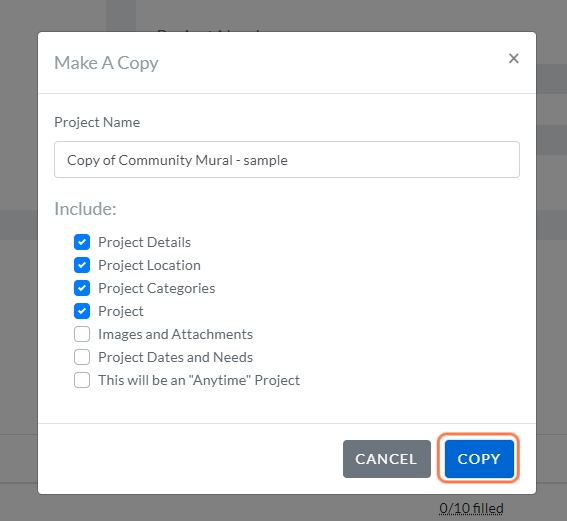
Task: Click the Project Dates and Needs label text
Action: click(x=175, y=357)
